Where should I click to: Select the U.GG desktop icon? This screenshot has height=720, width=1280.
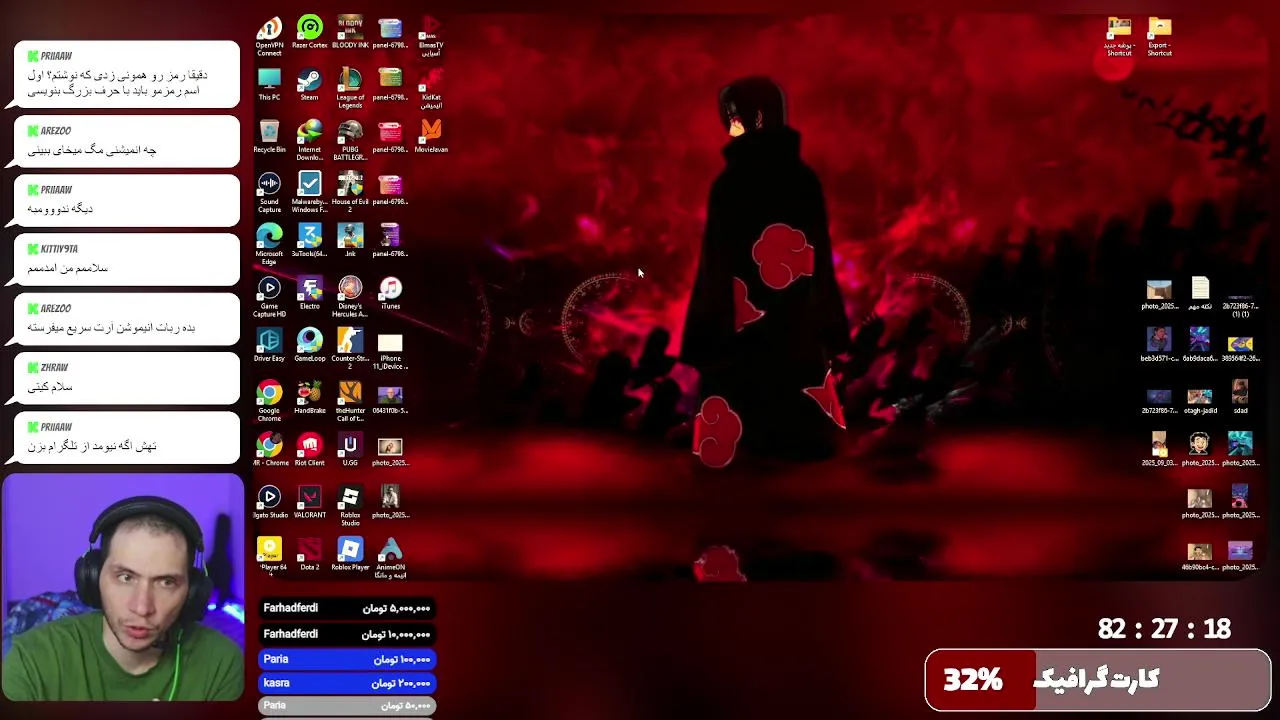point(350,450)
